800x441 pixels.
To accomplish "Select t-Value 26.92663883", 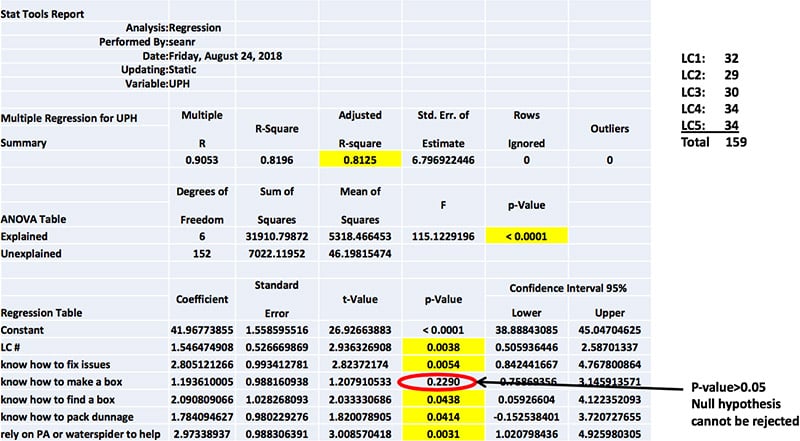I will tap(360, 330).
